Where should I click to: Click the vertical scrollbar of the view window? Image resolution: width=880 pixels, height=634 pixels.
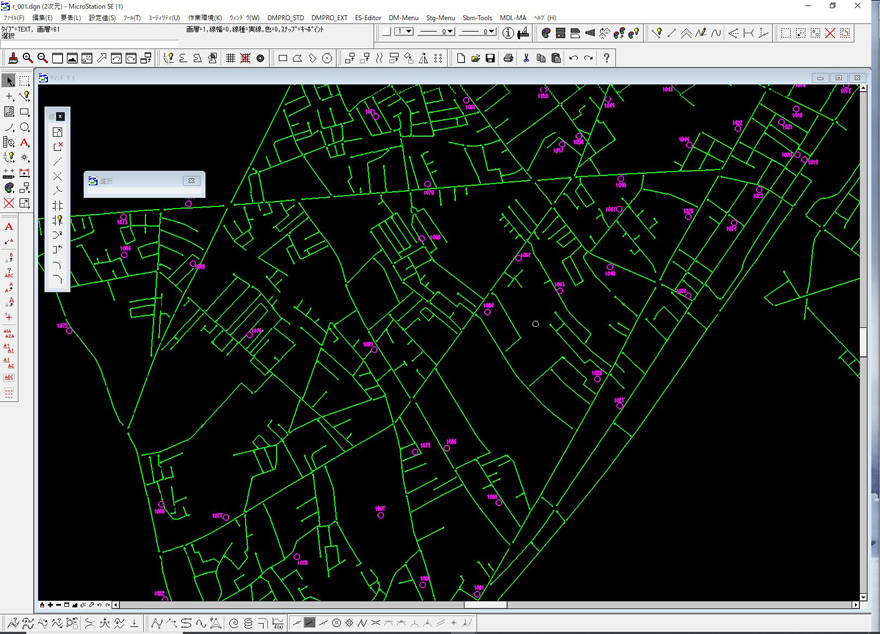863,340
